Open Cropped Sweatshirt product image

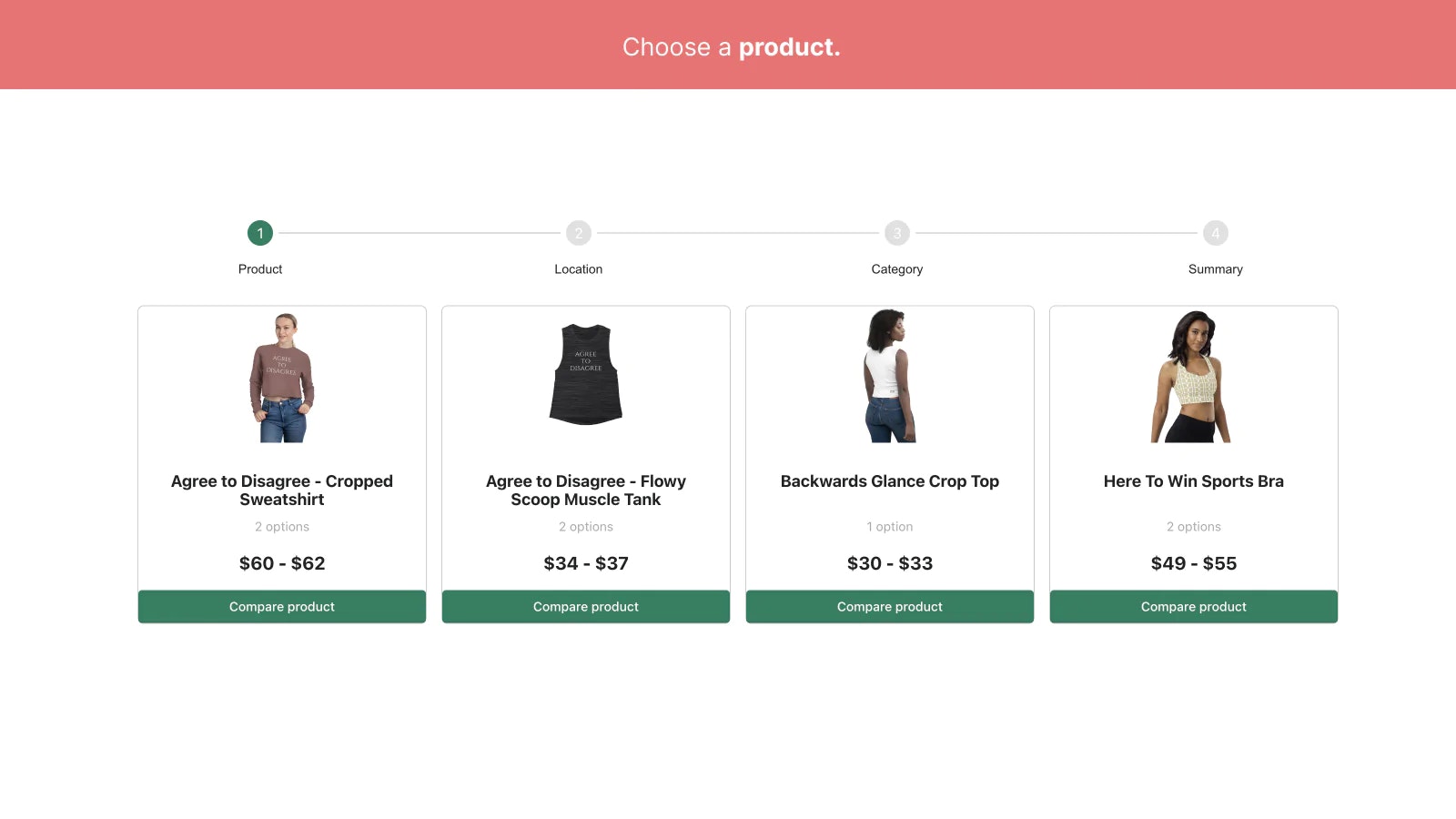coord(282,377)
